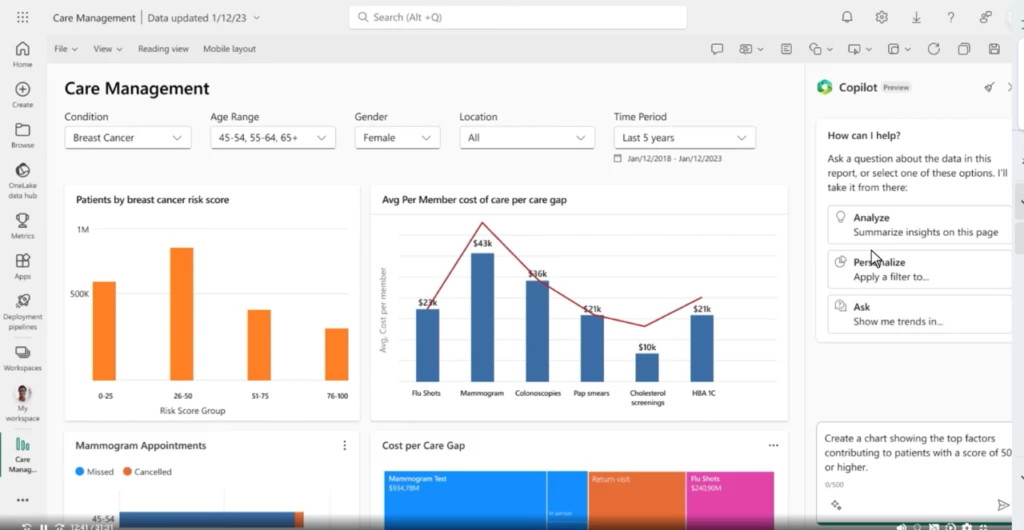
Task: Open more options on Mammogram Appointments
Action: click(x=345, y=445)
